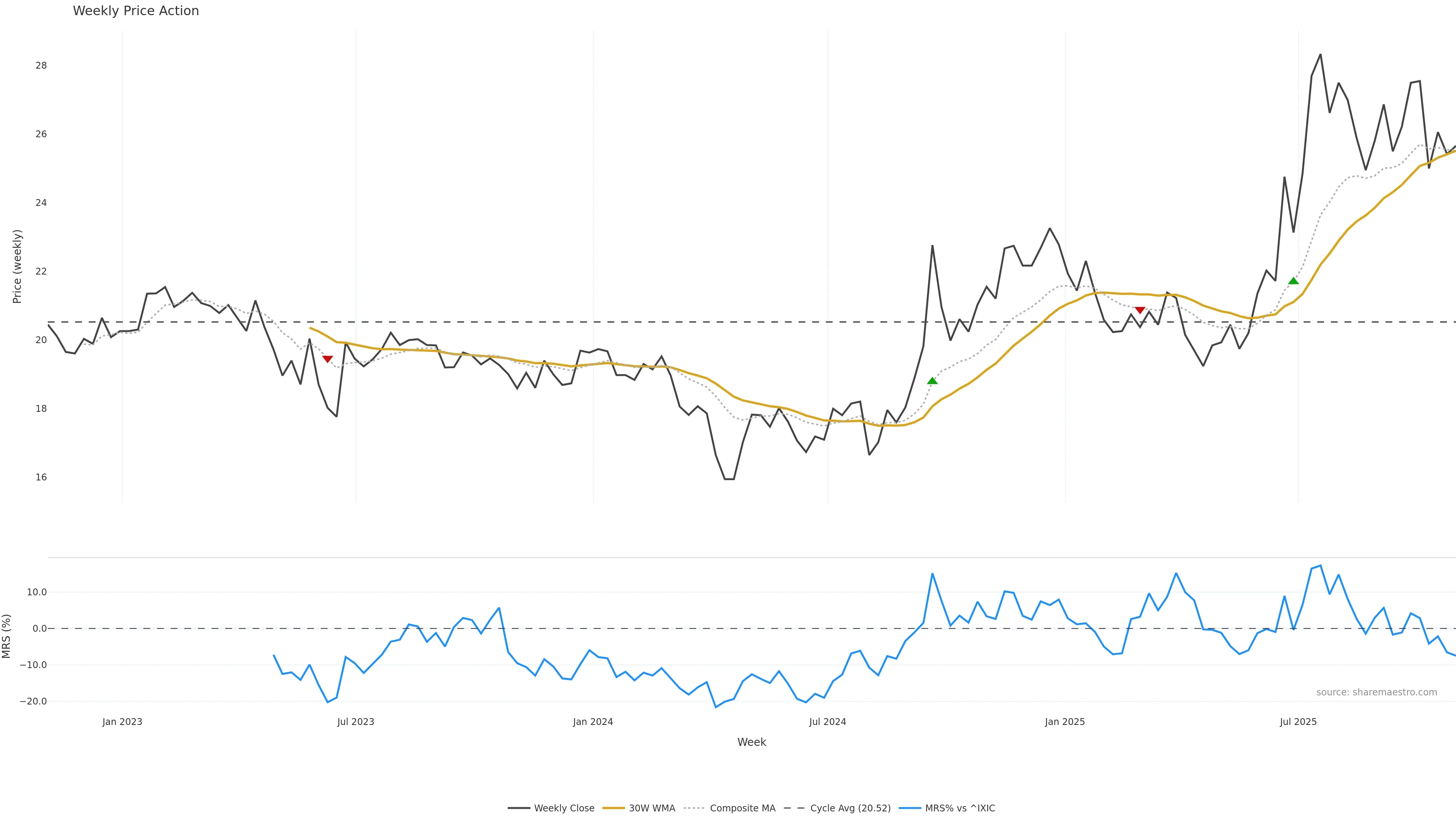Toggle the Weekly Close series legend label

coord(564,808)
